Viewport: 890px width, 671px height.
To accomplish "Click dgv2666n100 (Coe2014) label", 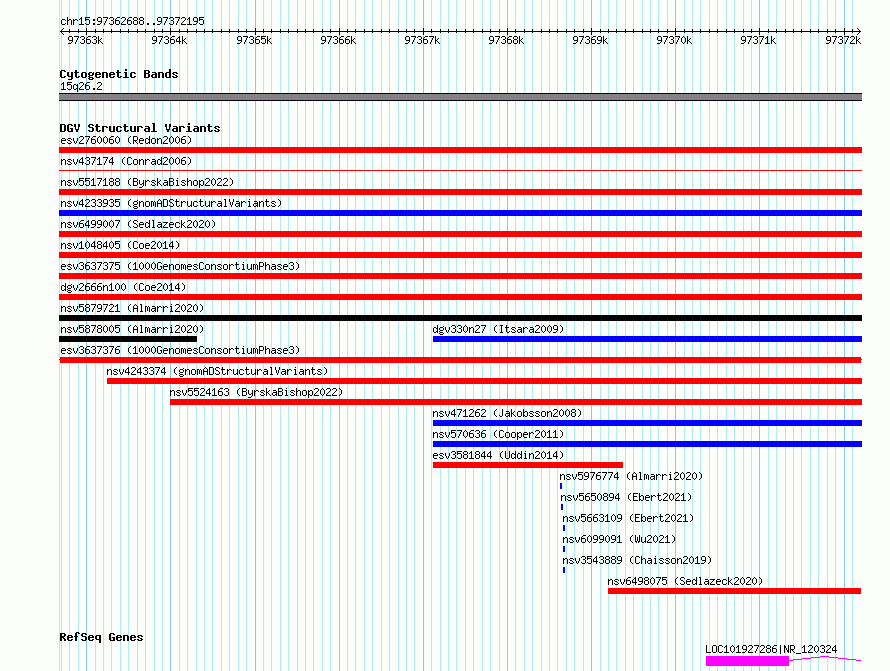I will pos(123,287).
